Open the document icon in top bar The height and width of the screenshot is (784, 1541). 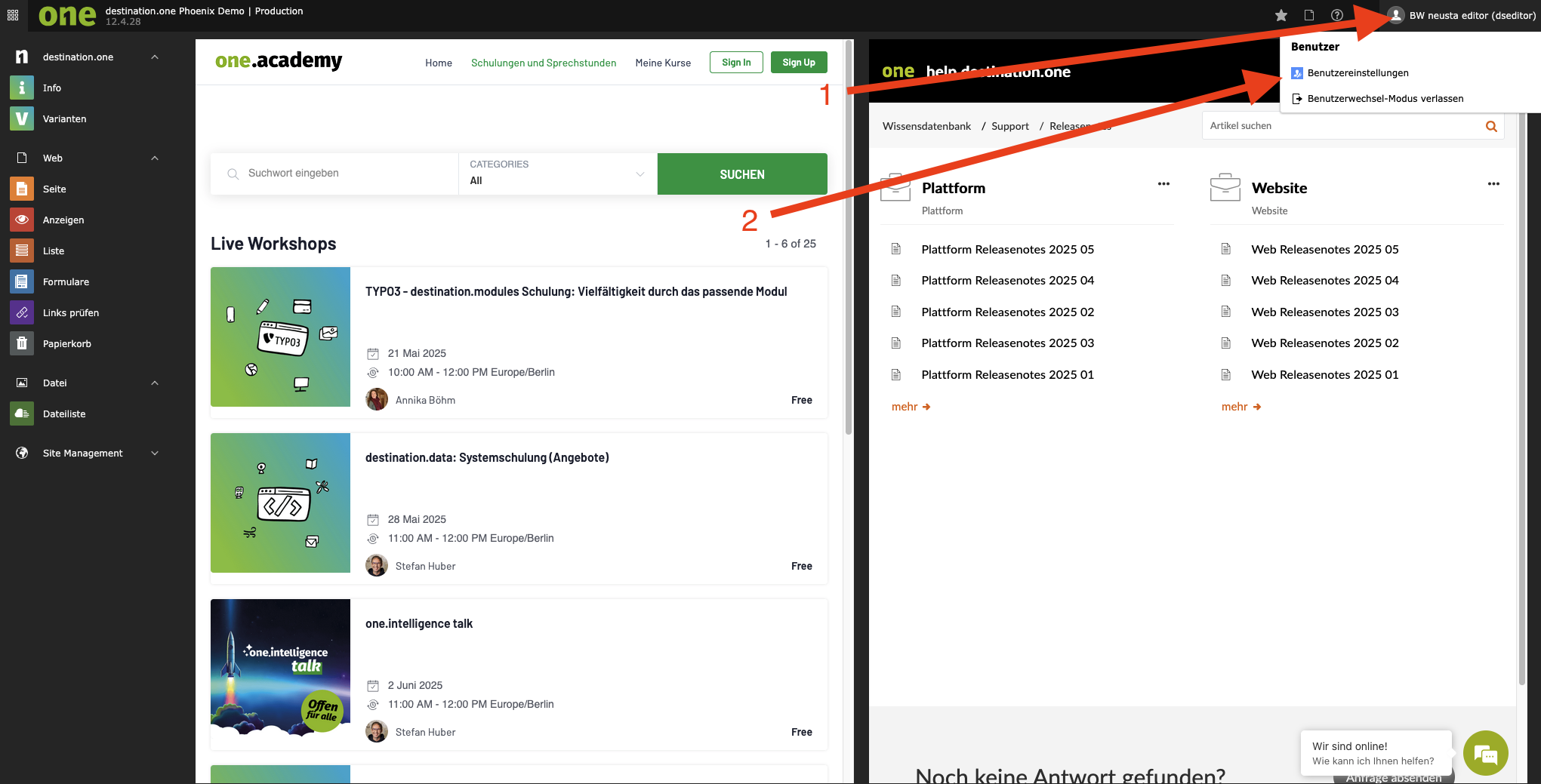click(1309, 15)
